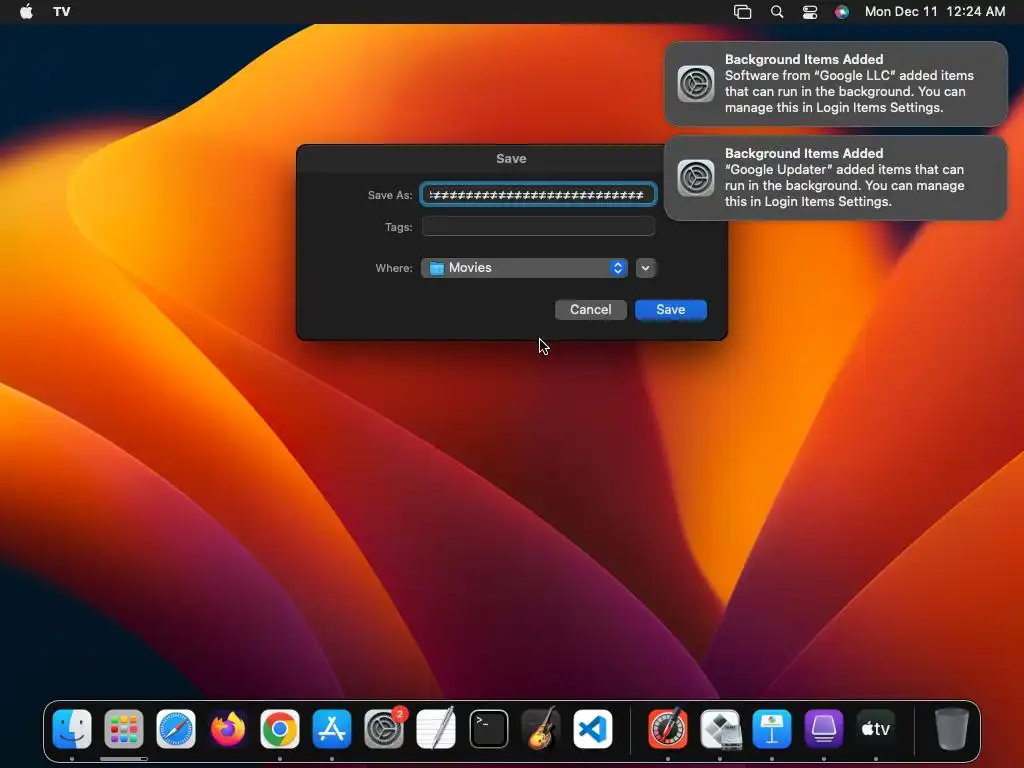Open the Google Updater background items notification

tap(835, 178)
